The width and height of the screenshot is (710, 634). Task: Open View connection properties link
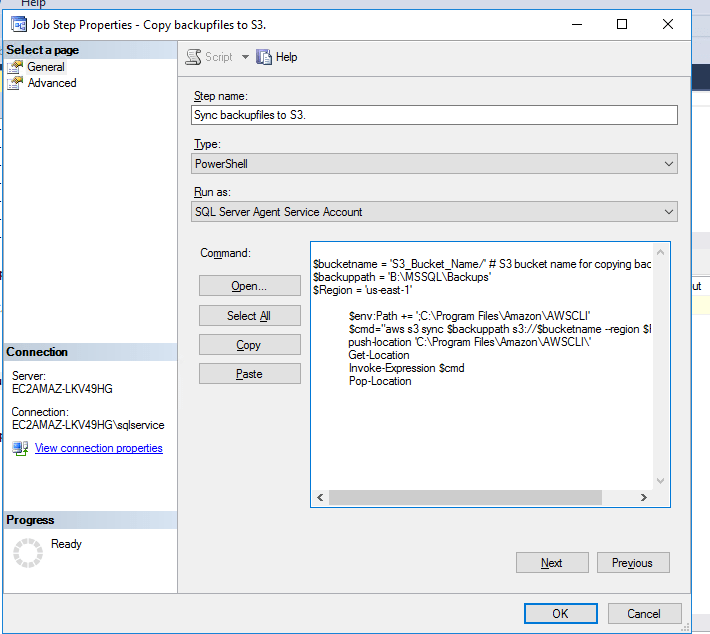pyautogui.click(x=98, y=448)
